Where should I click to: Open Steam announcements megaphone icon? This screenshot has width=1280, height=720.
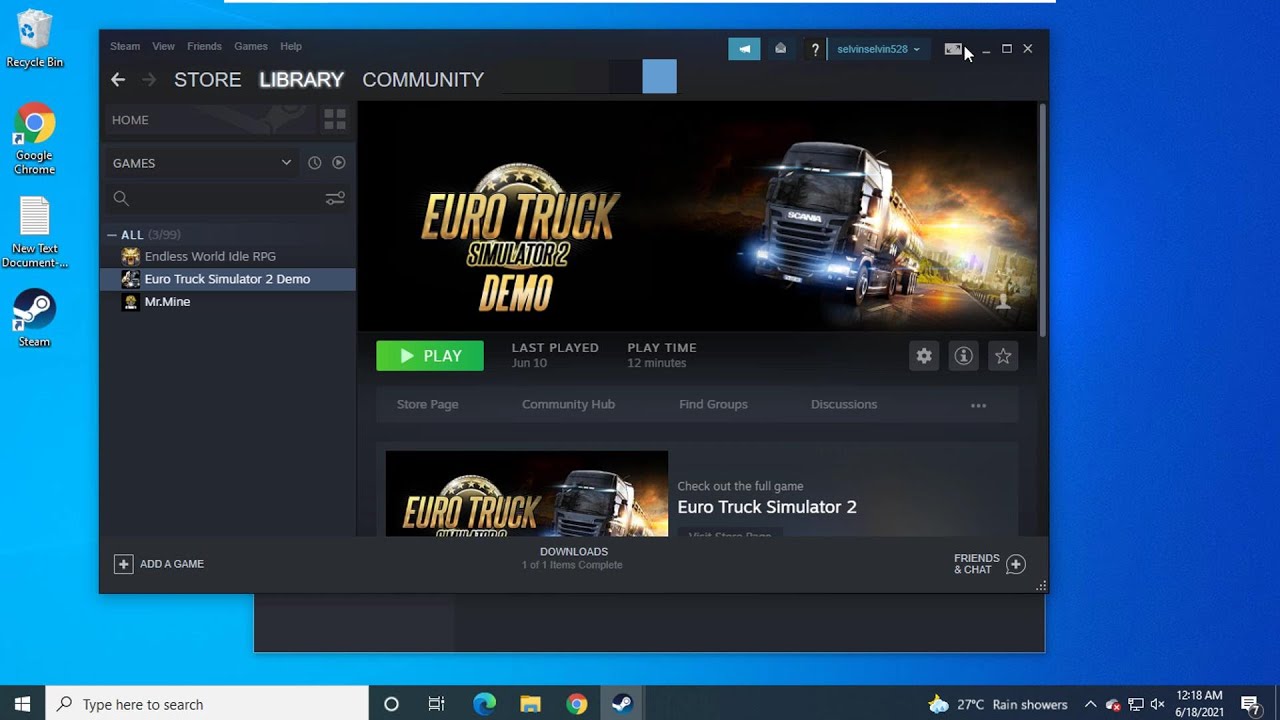(x=744, y=49)
